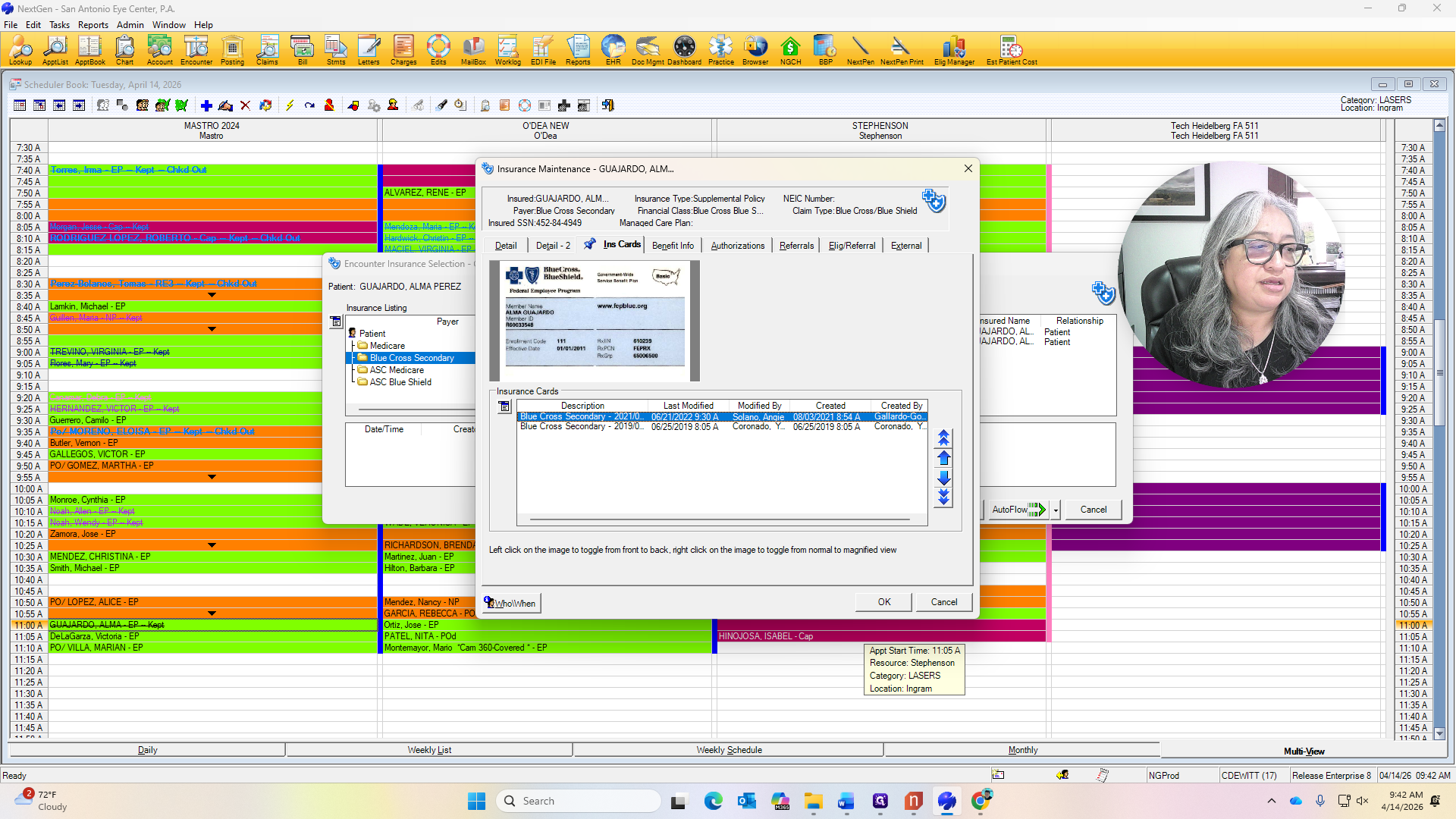Click the Blue Cross insurance card image

point(595,320)
